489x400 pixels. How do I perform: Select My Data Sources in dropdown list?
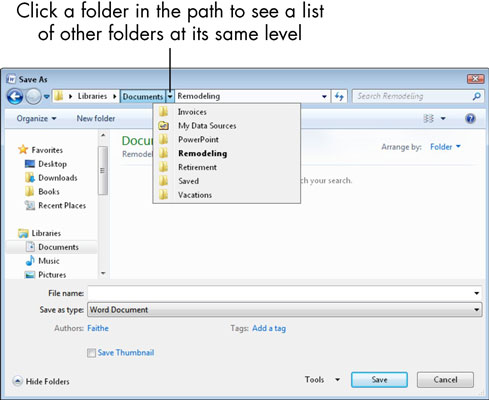[x=227, y=126]
